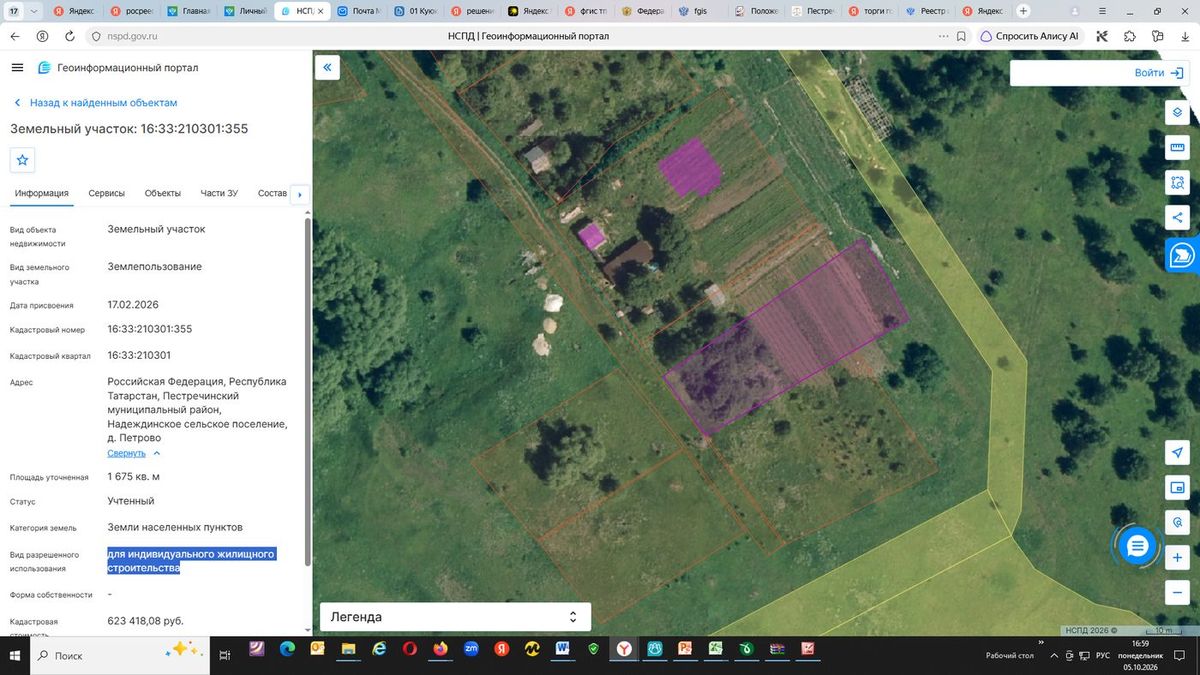Open the browser tab list dropdown
1200x675 pixels.
[36, 10]
